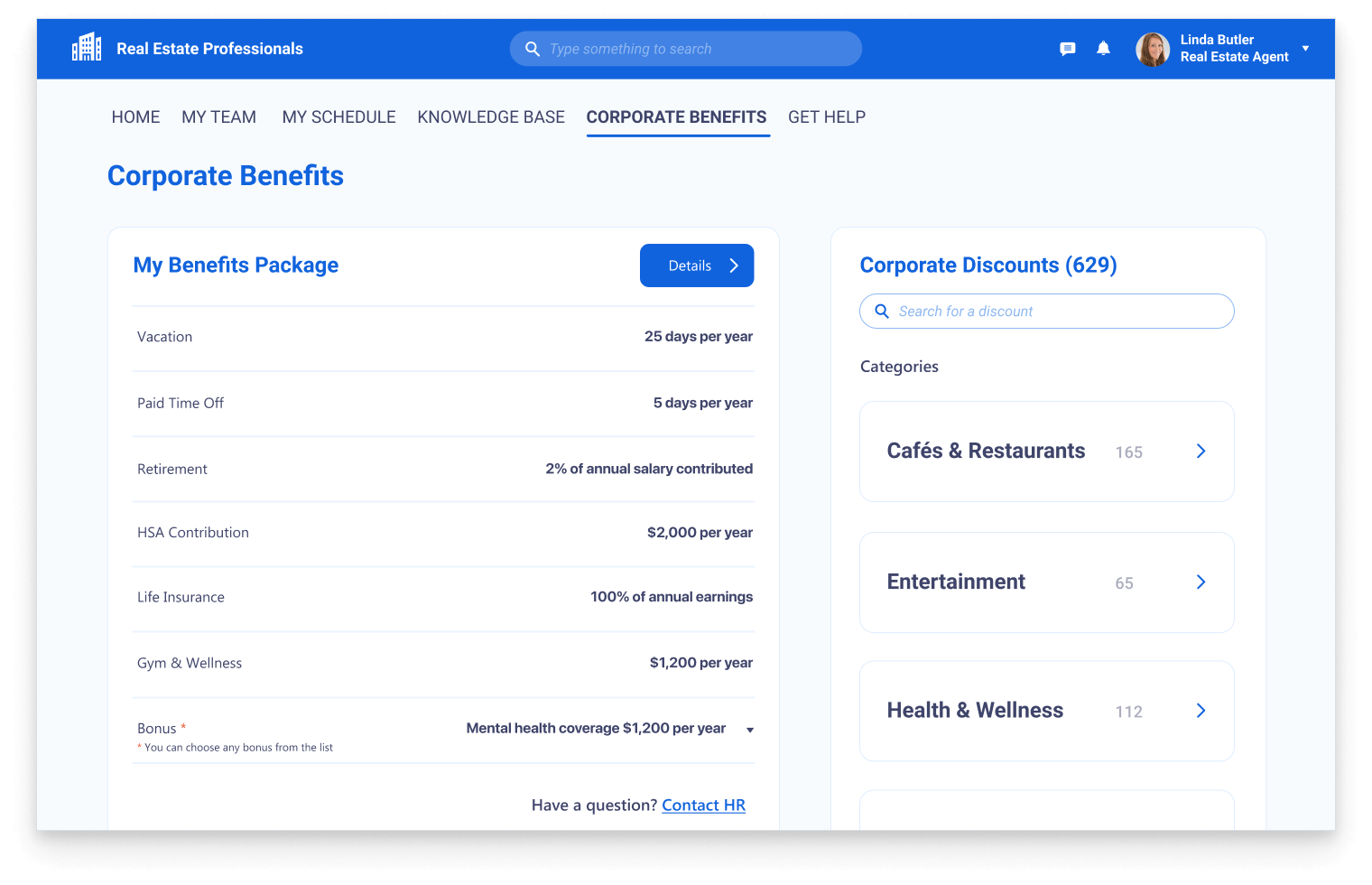Open the My Schedule tab
Viewport: 1372px width, 885px height.
coord(338,117)
